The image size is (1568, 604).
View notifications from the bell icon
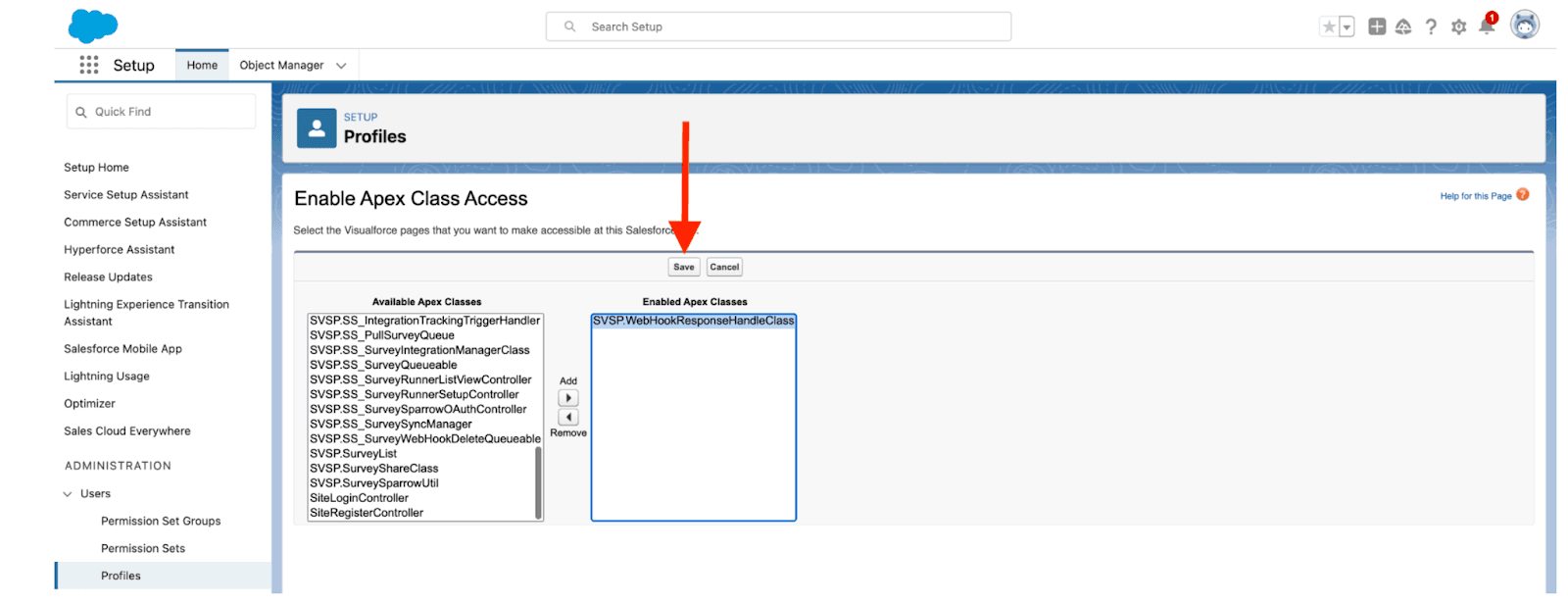(1486, 27)
